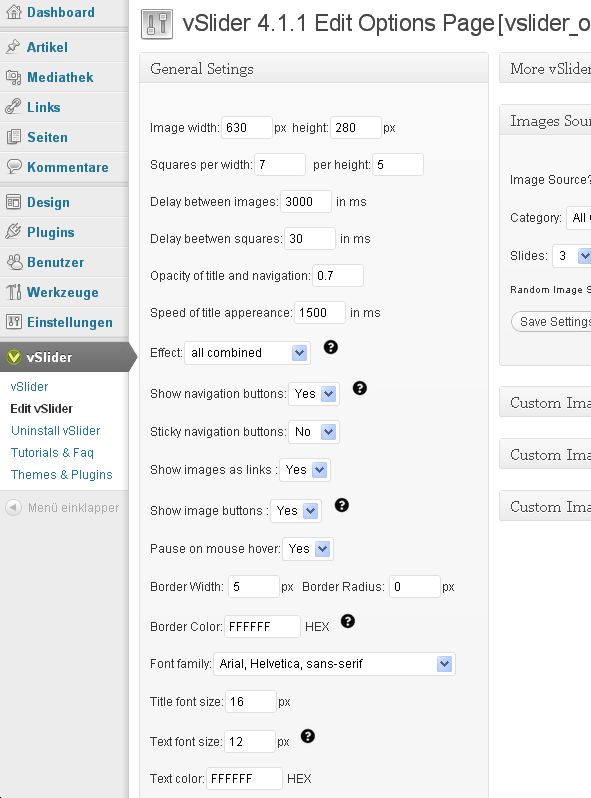Viewport: 591px width, 798px height.
Task: Open Tutorials & Faq link
Action: tap(52, 452)
